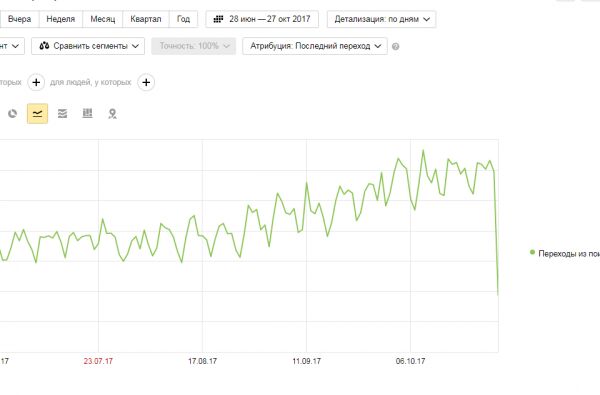Select the pie chart view icon
The height and width of the screenshot is (395, 600).
(12, 114)
